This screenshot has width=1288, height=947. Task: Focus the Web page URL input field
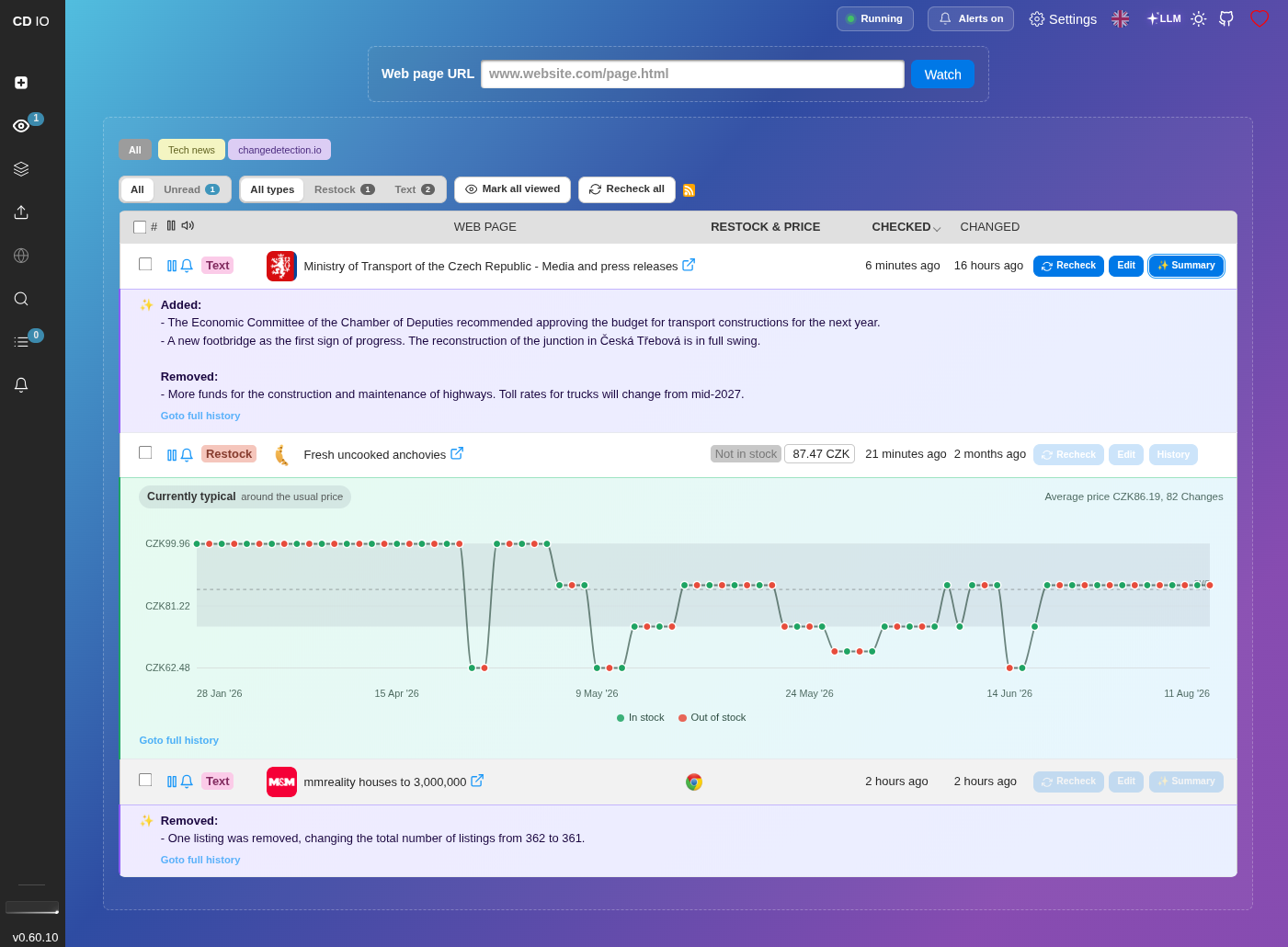[x=692, y=74]
